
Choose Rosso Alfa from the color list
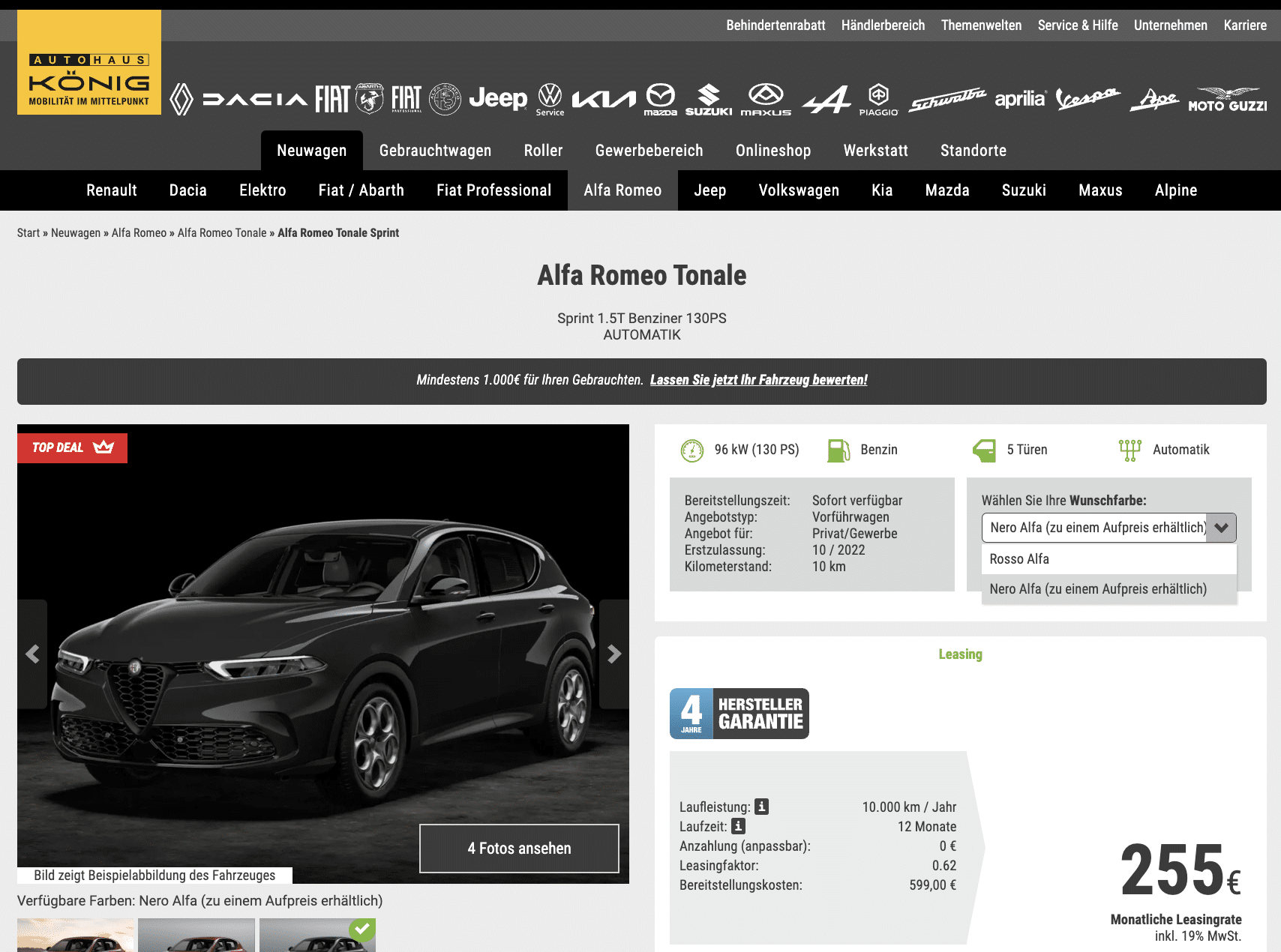coord(1108,559)
